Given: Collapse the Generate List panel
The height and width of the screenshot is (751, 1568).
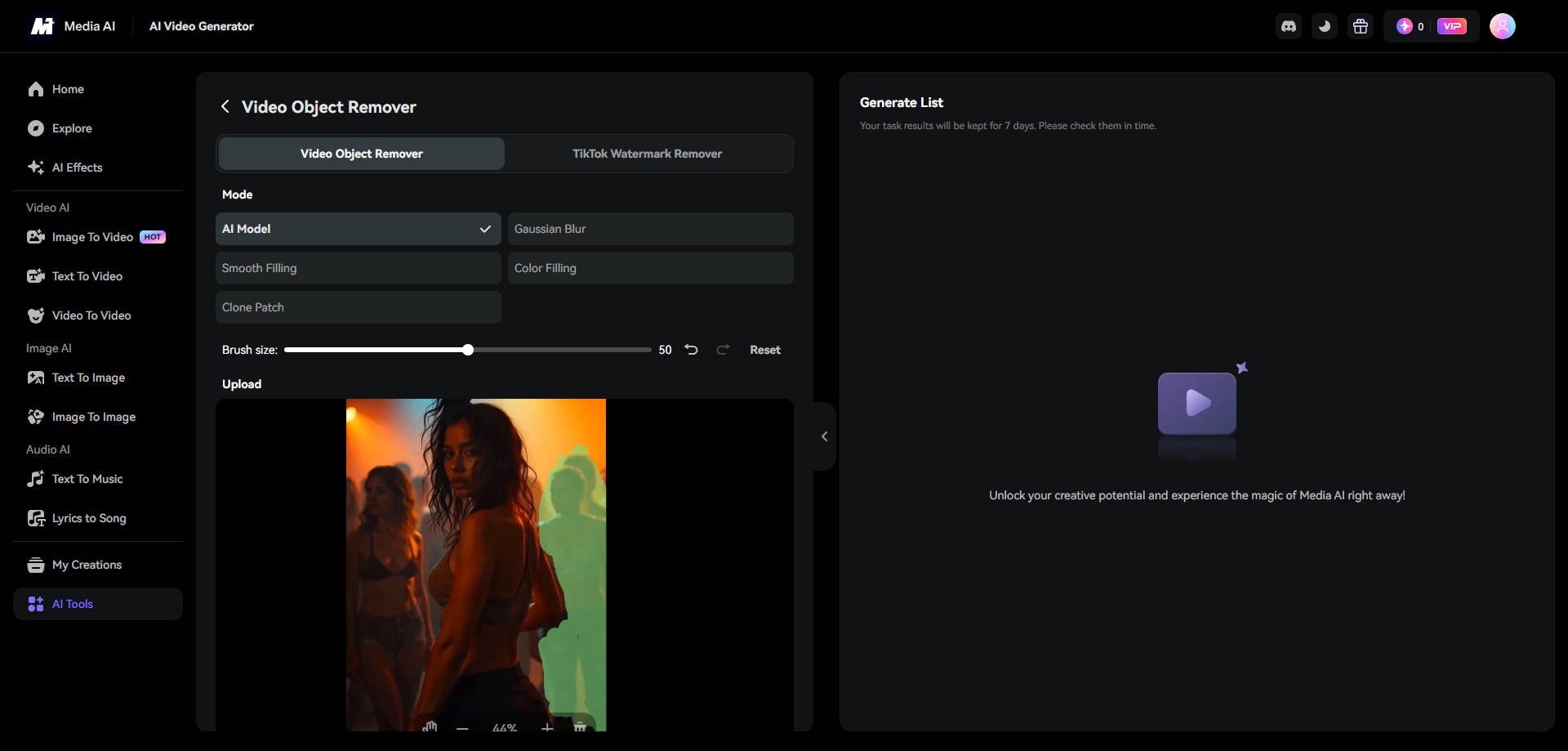Looking at the screenshot, I should (x=825, y=436).
